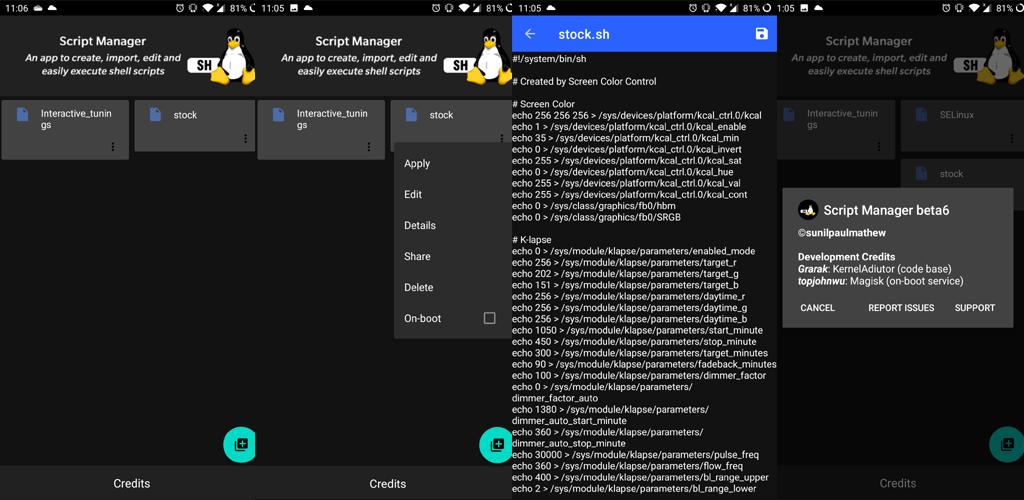Image resolution: width=1024 pixels, height=500 pixels.
Task: Open Credits at bottom of the context-menu screenshot
Action: click(388, 484)
